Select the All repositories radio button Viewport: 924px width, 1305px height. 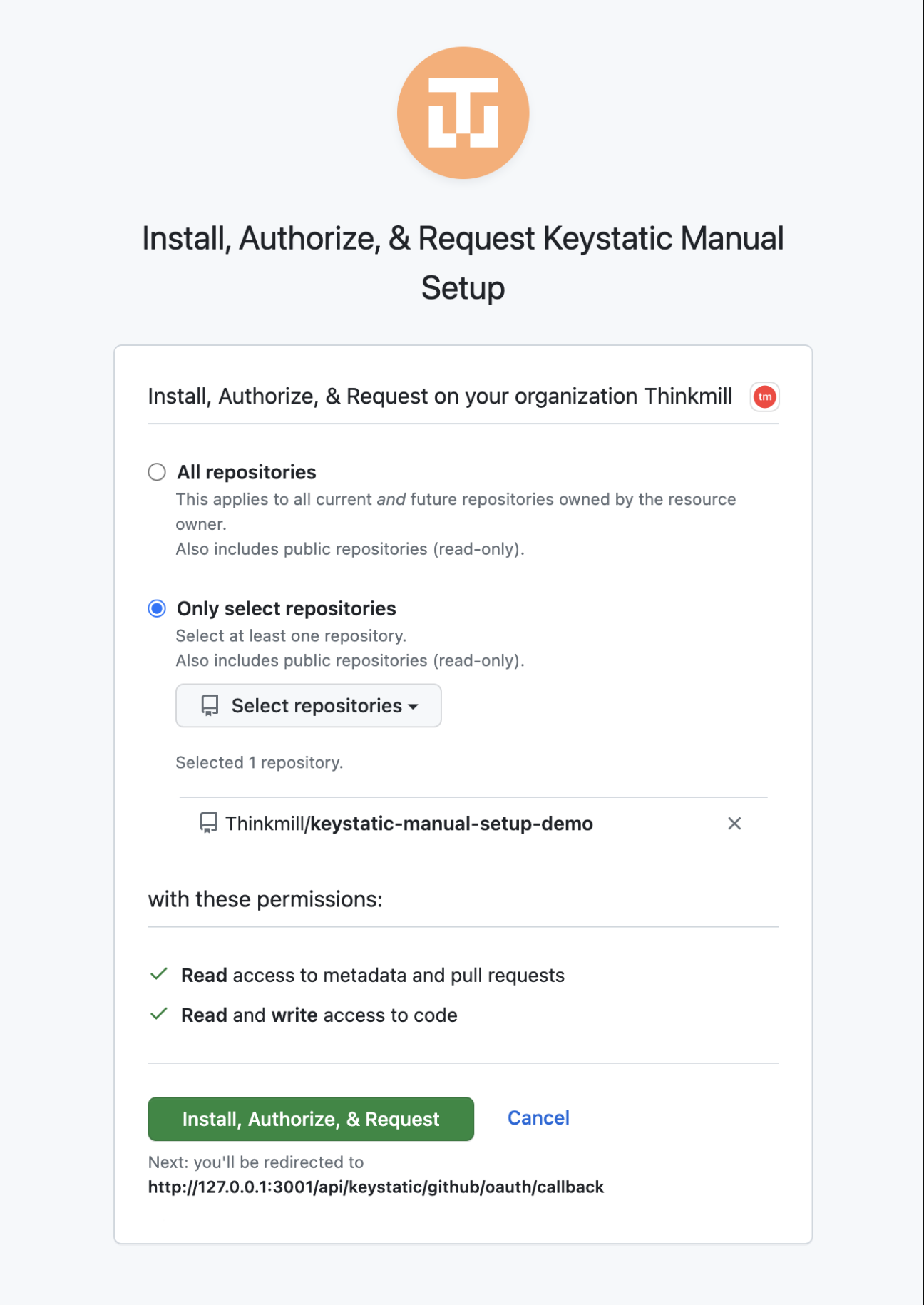click(157, 472)
